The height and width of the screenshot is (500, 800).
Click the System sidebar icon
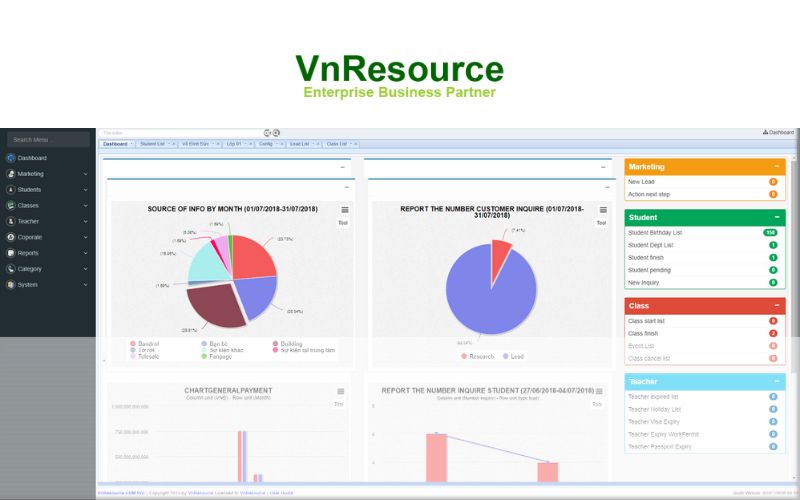tap(11, 285)
